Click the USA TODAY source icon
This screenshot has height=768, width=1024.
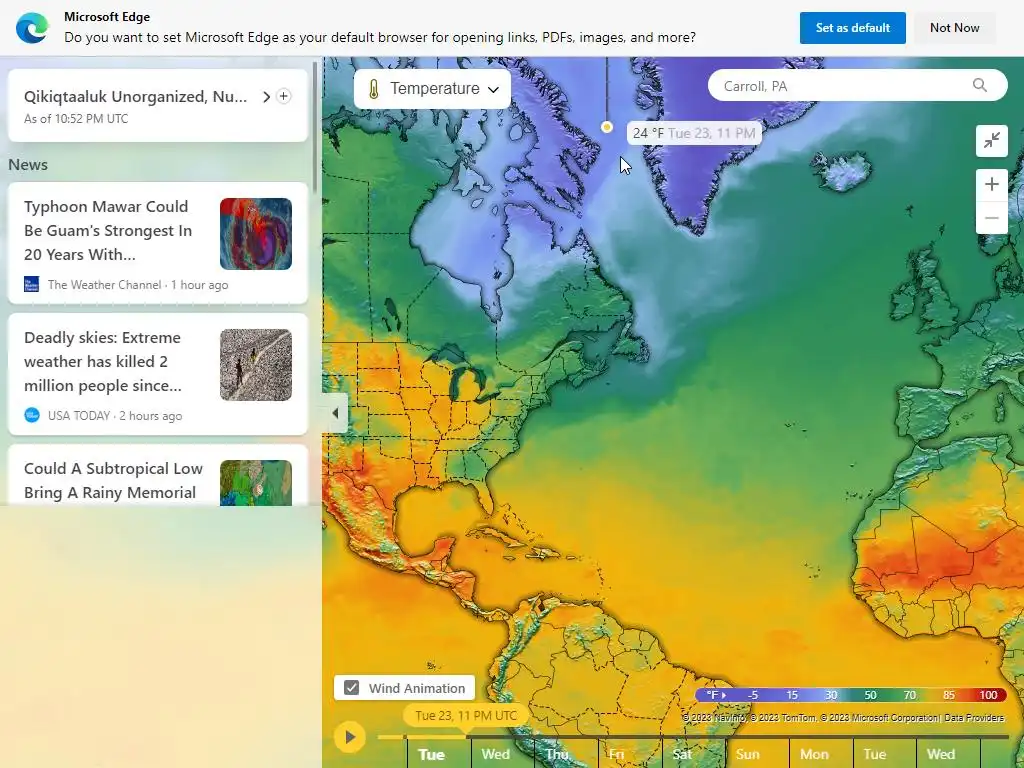tap(31, 415)
